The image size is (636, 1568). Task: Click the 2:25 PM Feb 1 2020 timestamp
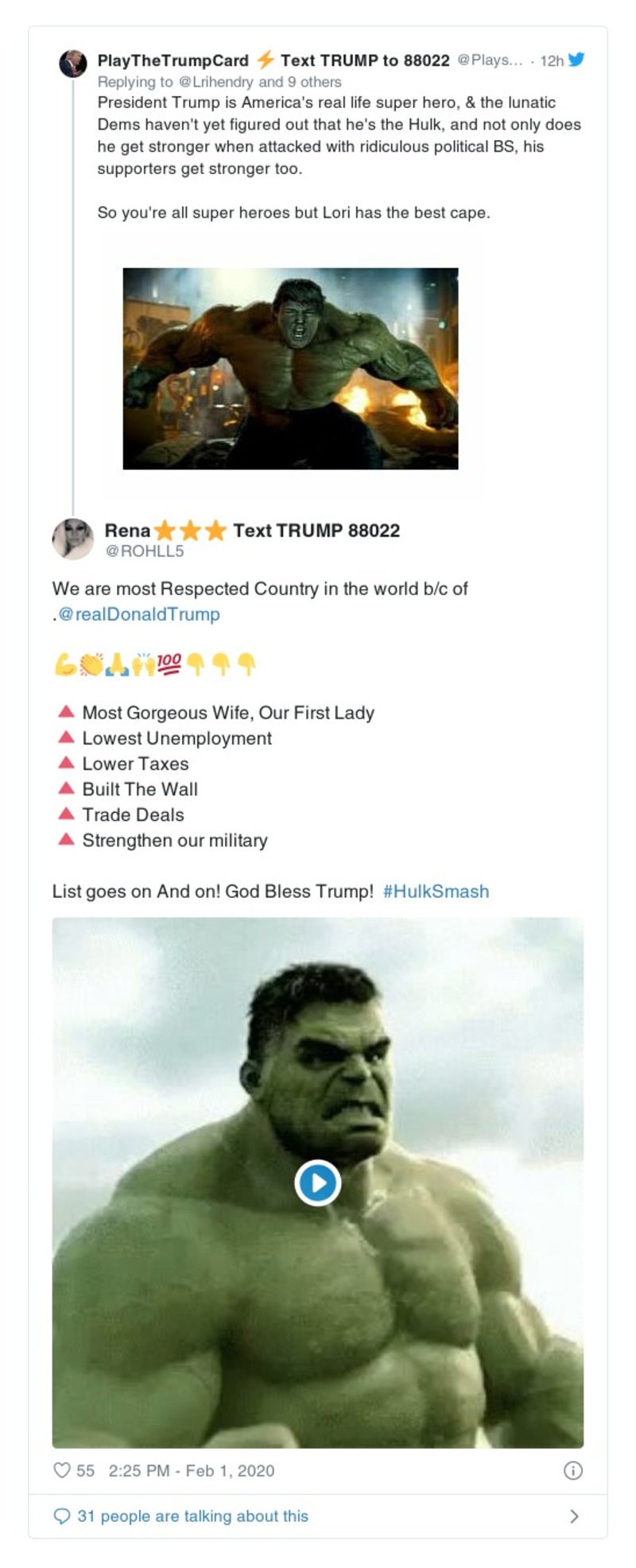(191, 1471)
